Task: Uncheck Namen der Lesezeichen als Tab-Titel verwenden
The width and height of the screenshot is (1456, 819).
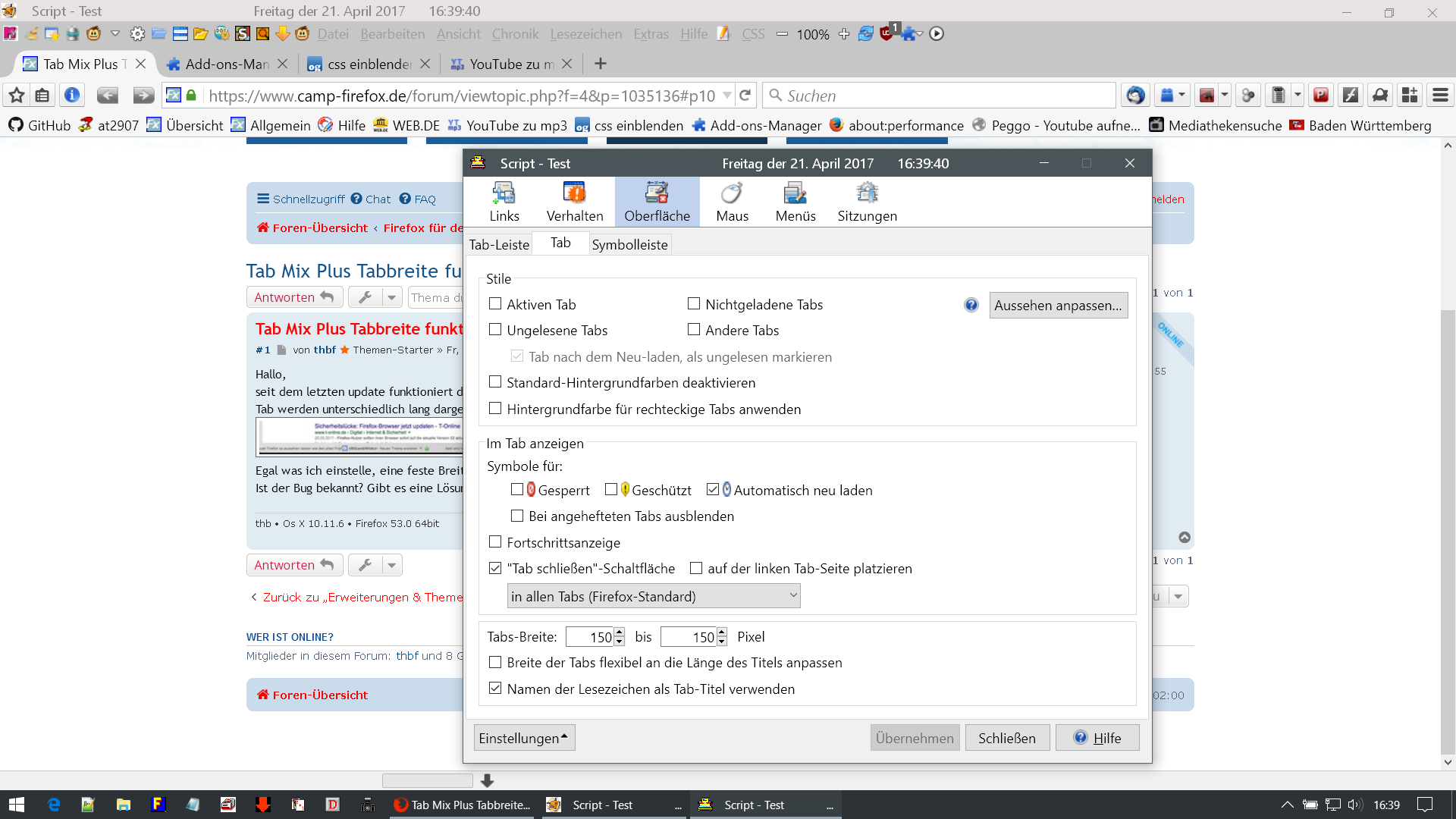Action: click(x=495, y=689)
